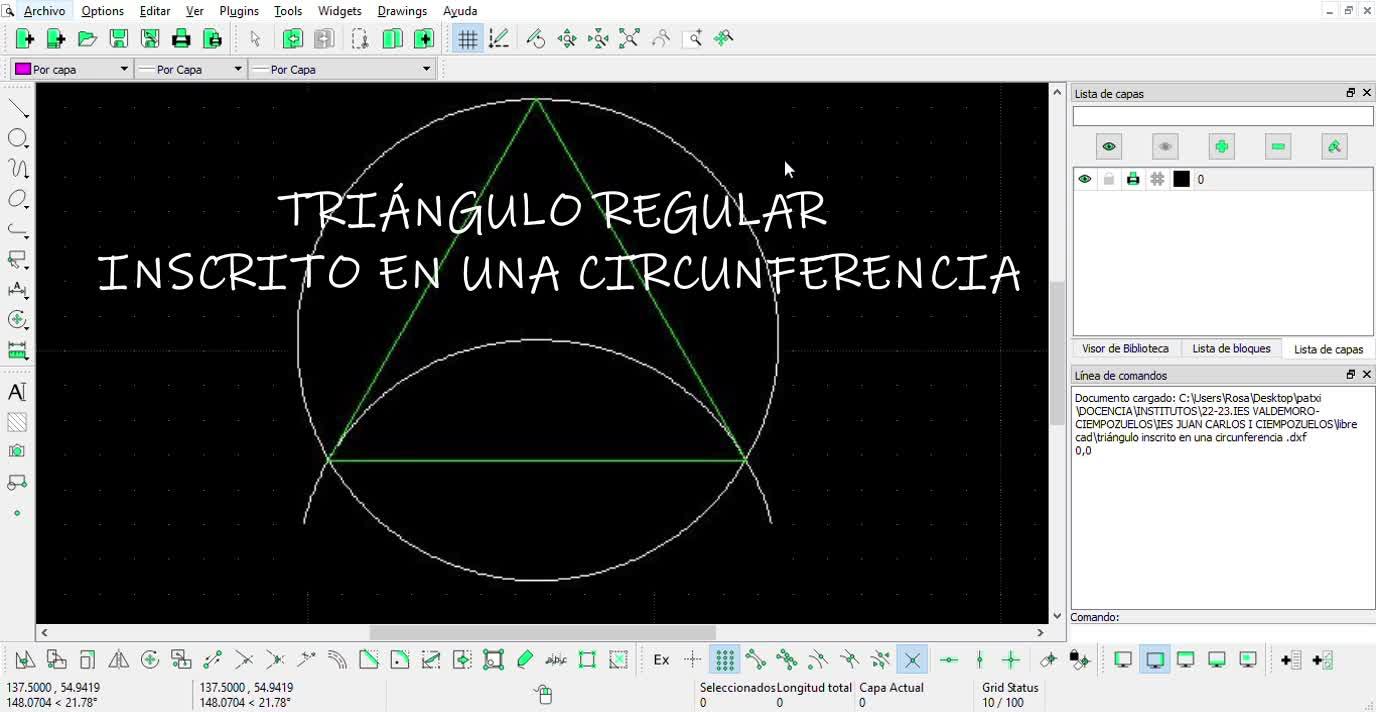Select the Hatch tool
Screen dimensions: 1376x712
click(x=17, y=422)
